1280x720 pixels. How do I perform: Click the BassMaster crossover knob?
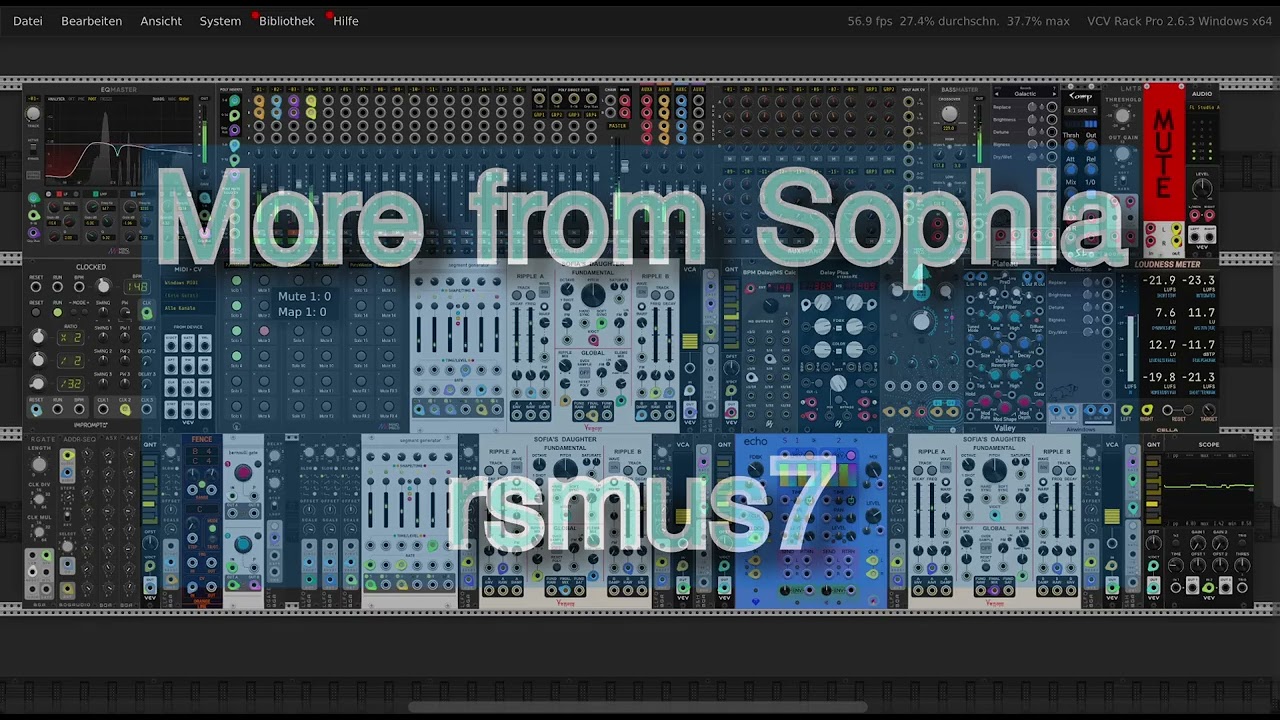949,114
